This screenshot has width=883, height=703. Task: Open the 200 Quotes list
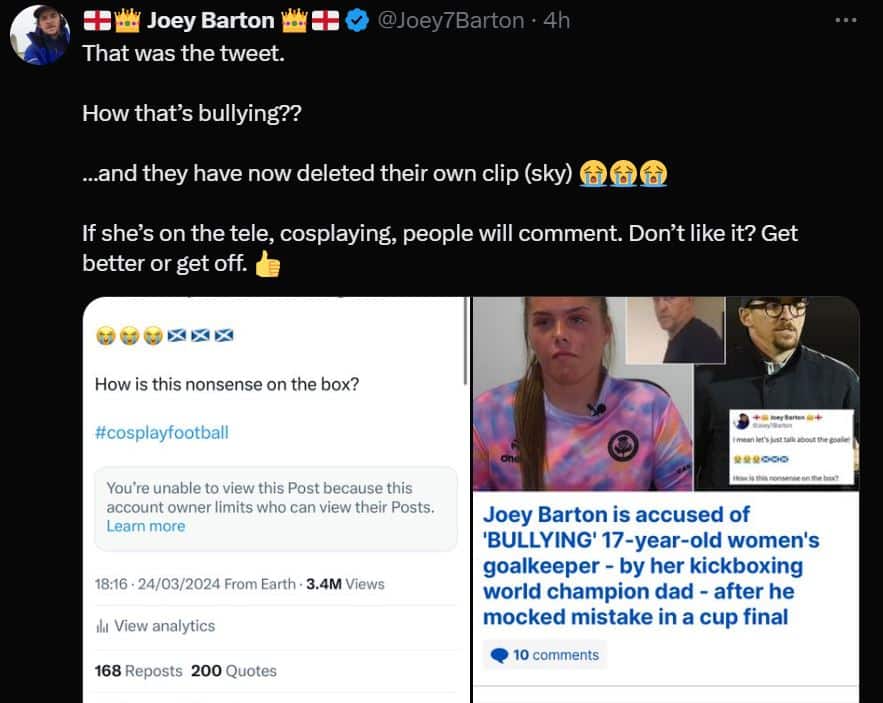pos(234,671)
